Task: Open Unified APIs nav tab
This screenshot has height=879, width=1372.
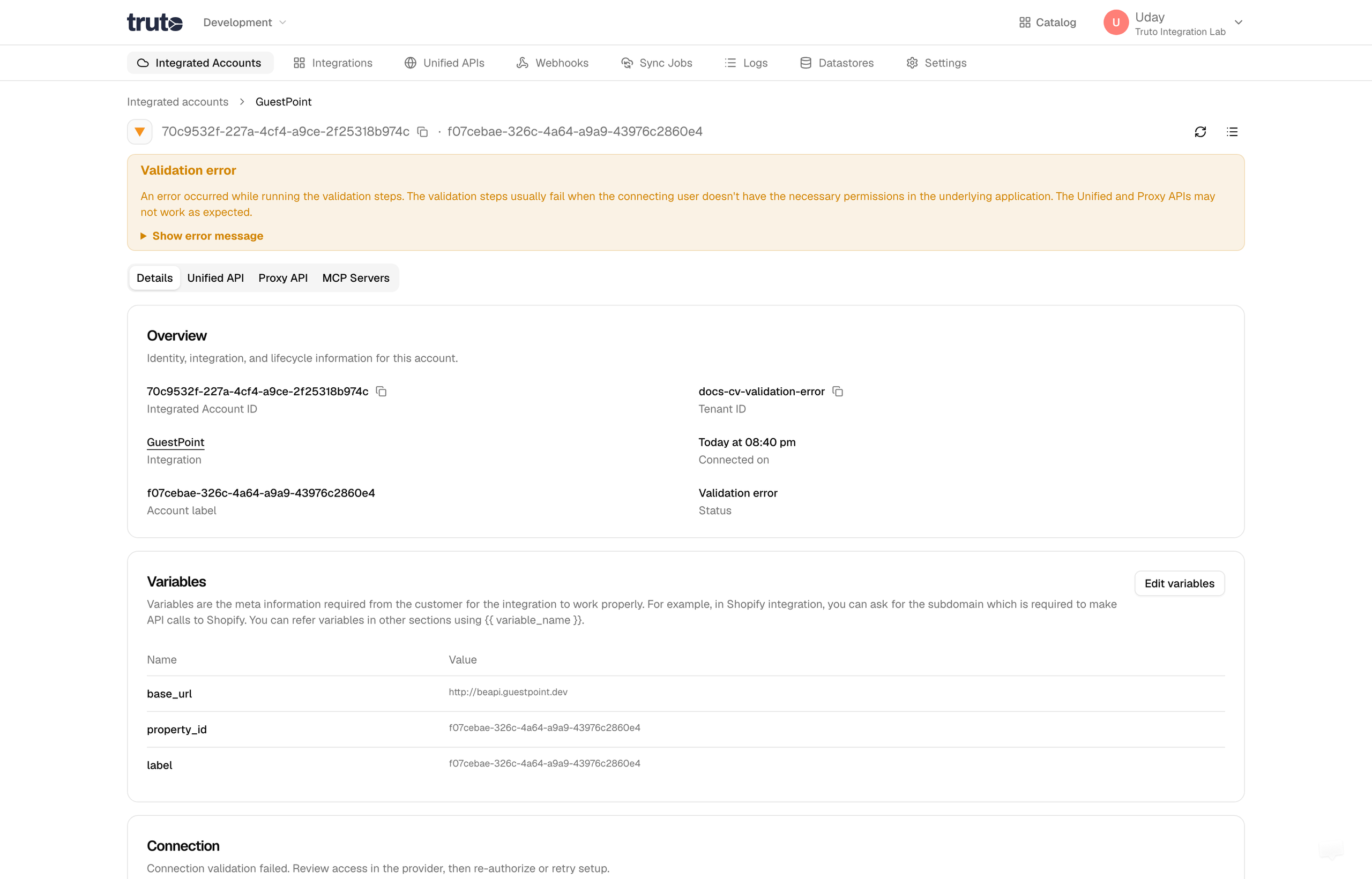Action: [444, 63]
